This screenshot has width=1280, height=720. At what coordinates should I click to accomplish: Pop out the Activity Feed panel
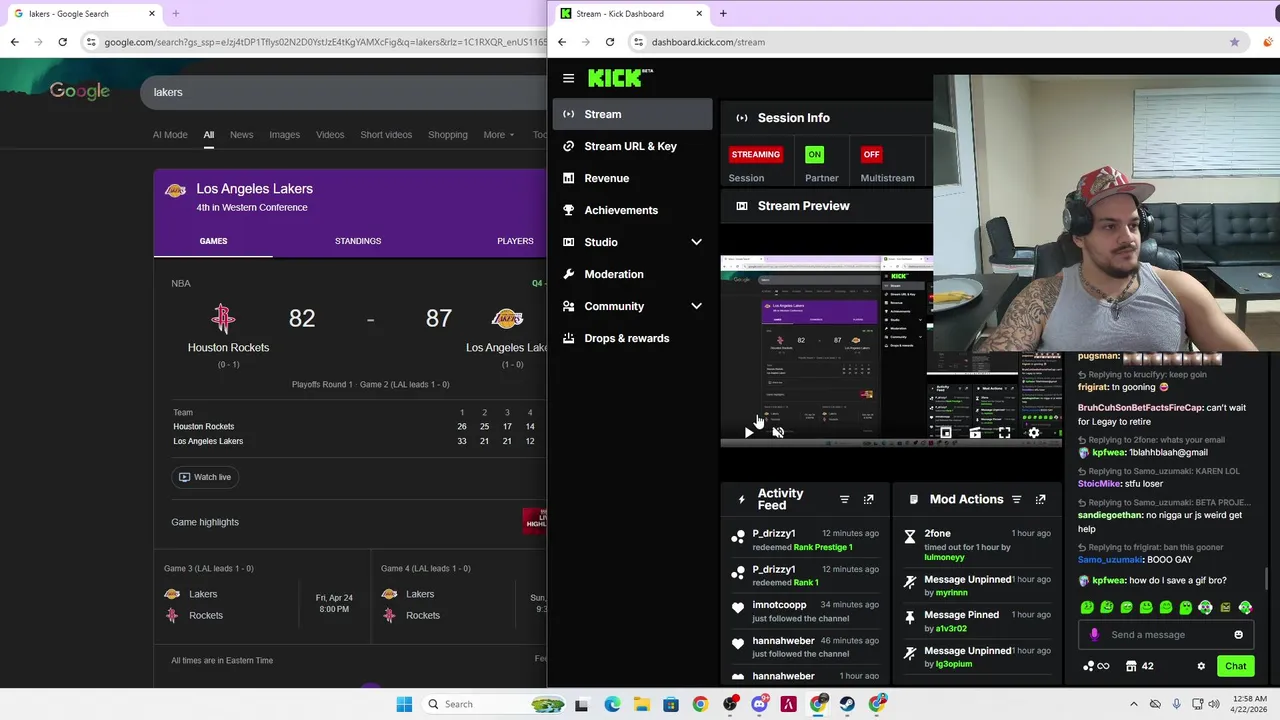tap(868, 499)
